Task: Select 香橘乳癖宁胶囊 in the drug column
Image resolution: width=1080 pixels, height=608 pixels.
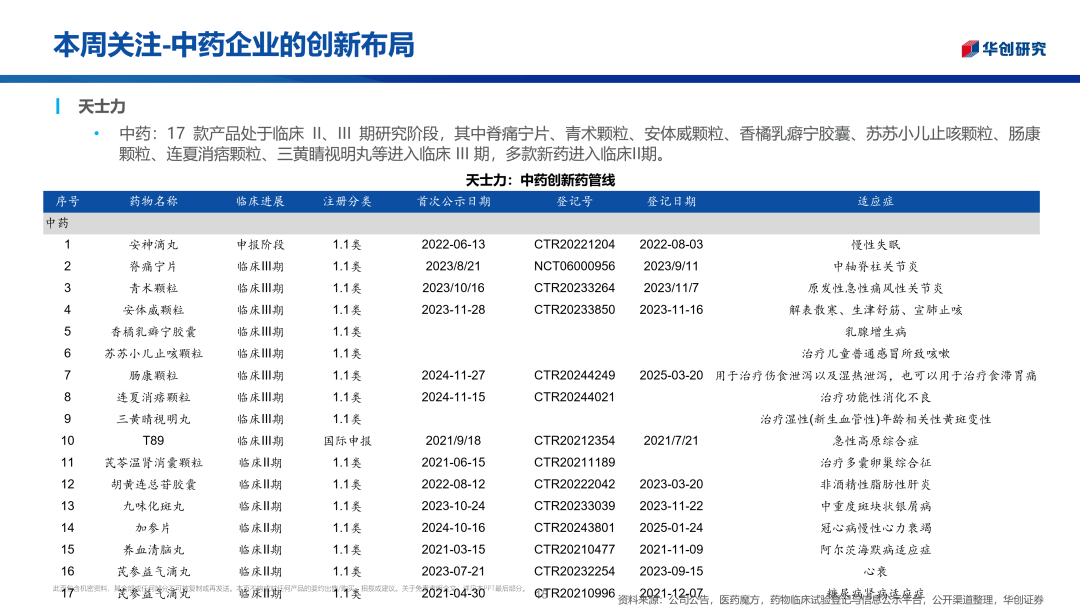Action: coord(154,332)
